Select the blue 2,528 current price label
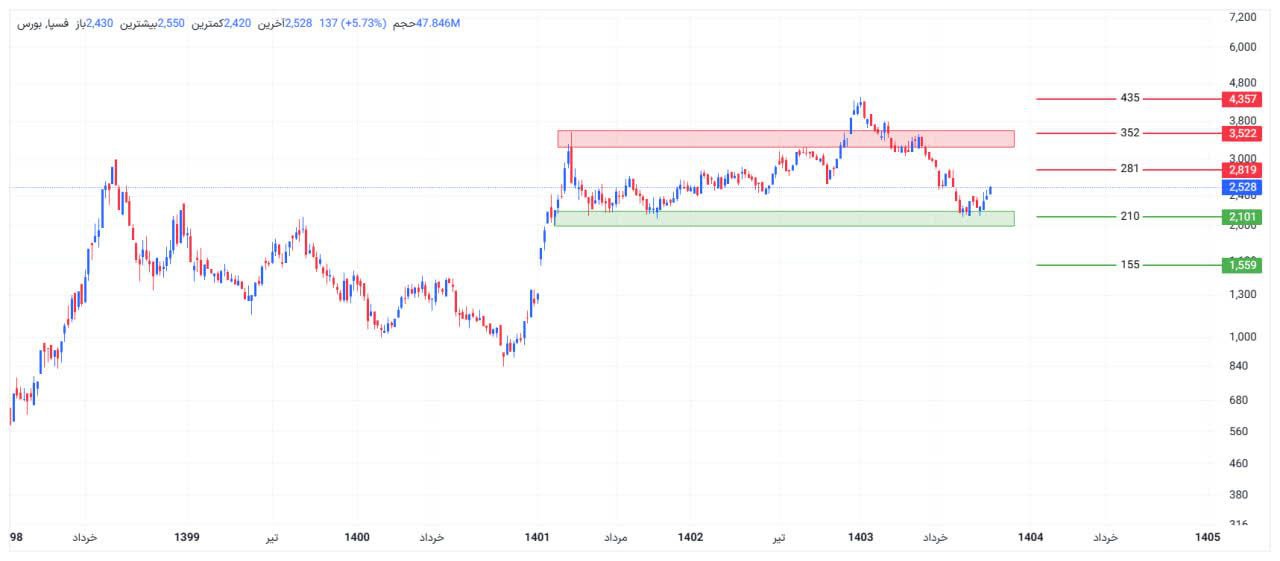Viewport: 1280px width, 561px height. click(1241, 187)
